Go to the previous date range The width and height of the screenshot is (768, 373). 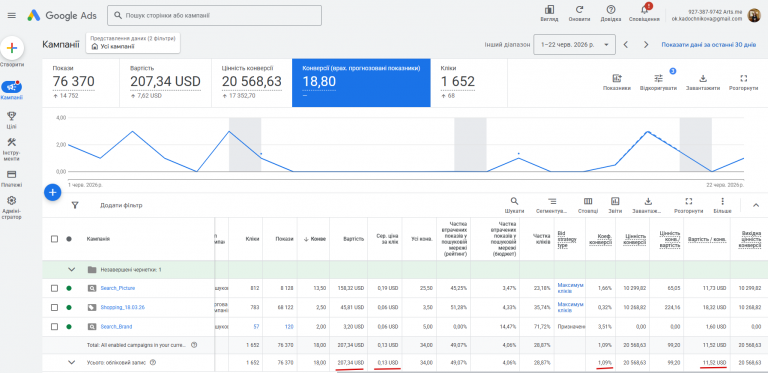[x=625, y=45]
